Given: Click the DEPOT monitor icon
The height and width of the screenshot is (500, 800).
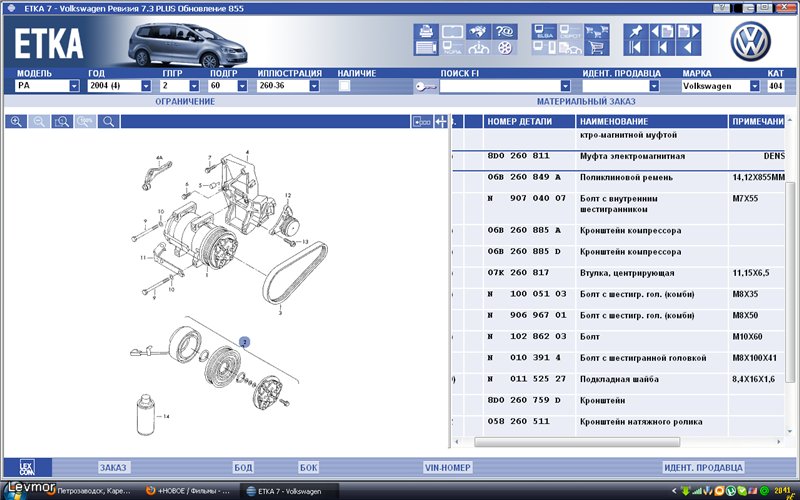Looking at the screenshot, I should (x=570, y=32).
